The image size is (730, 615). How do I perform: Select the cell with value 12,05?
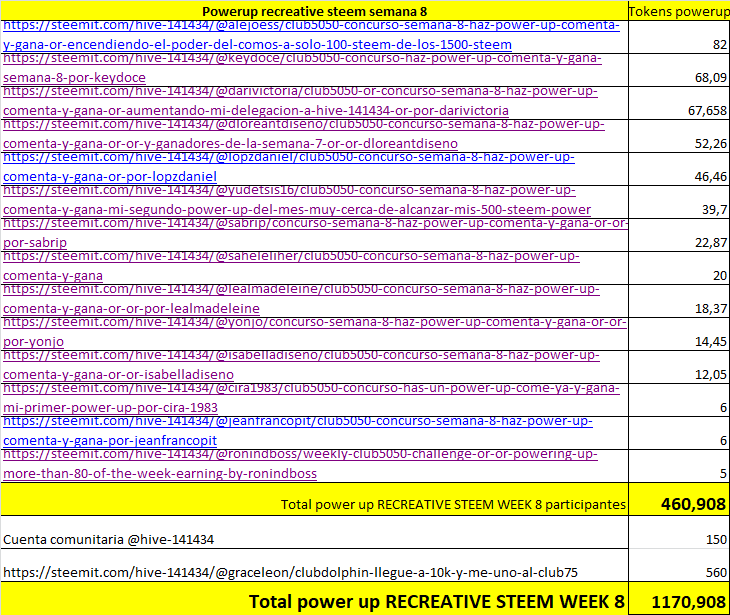(x=679, y=367)
